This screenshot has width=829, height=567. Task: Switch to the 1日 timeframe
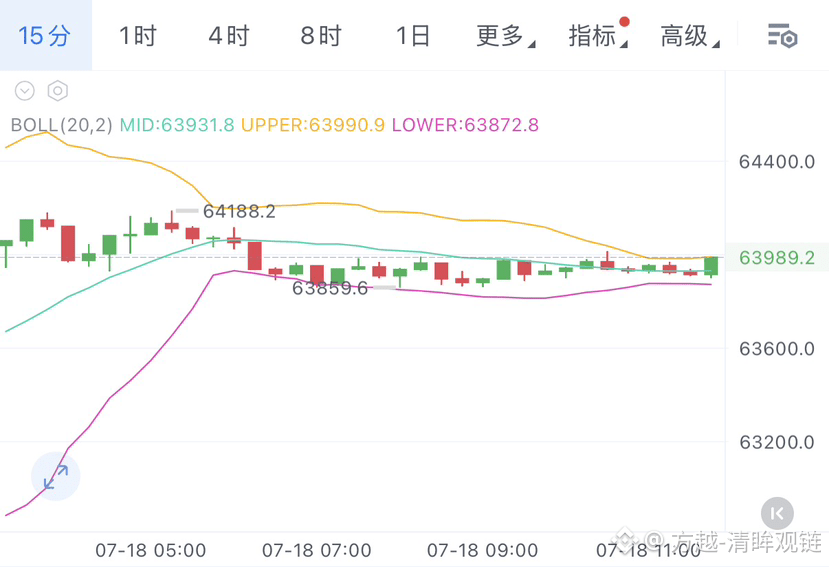click(413, 36)
